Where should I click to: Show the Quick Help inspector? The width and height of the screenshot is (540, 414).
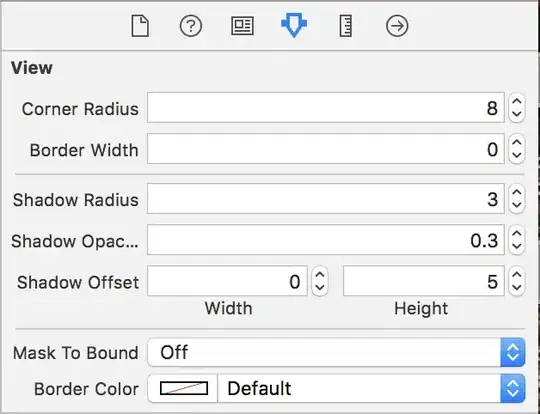coord(191,26)
